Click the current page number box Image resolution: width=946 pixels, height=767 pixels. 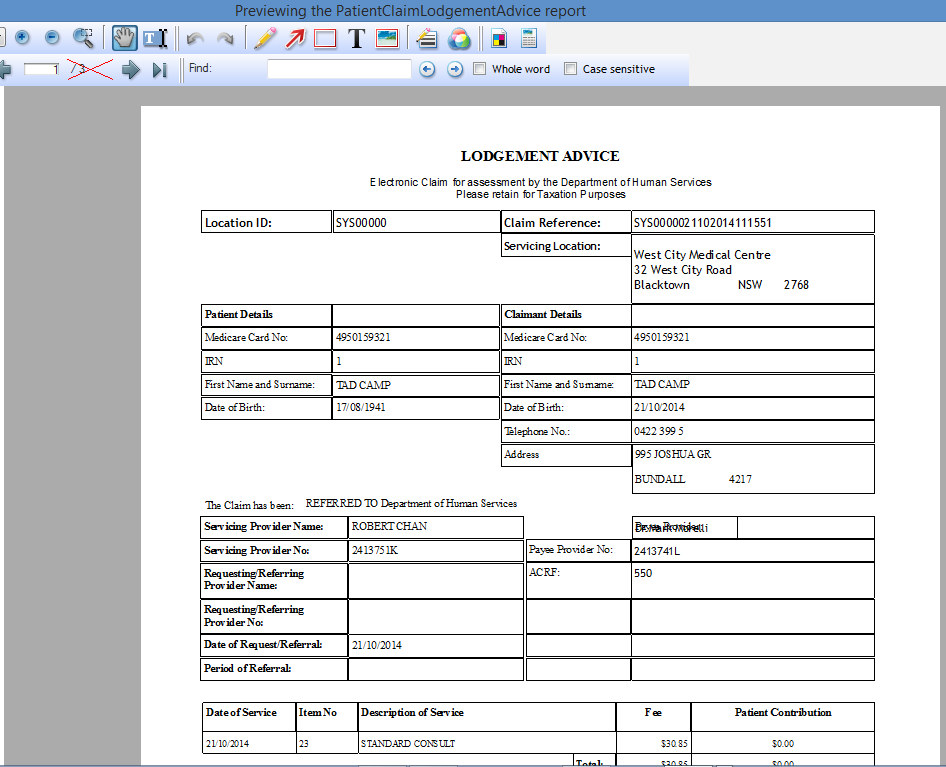(x=42, y=69)
